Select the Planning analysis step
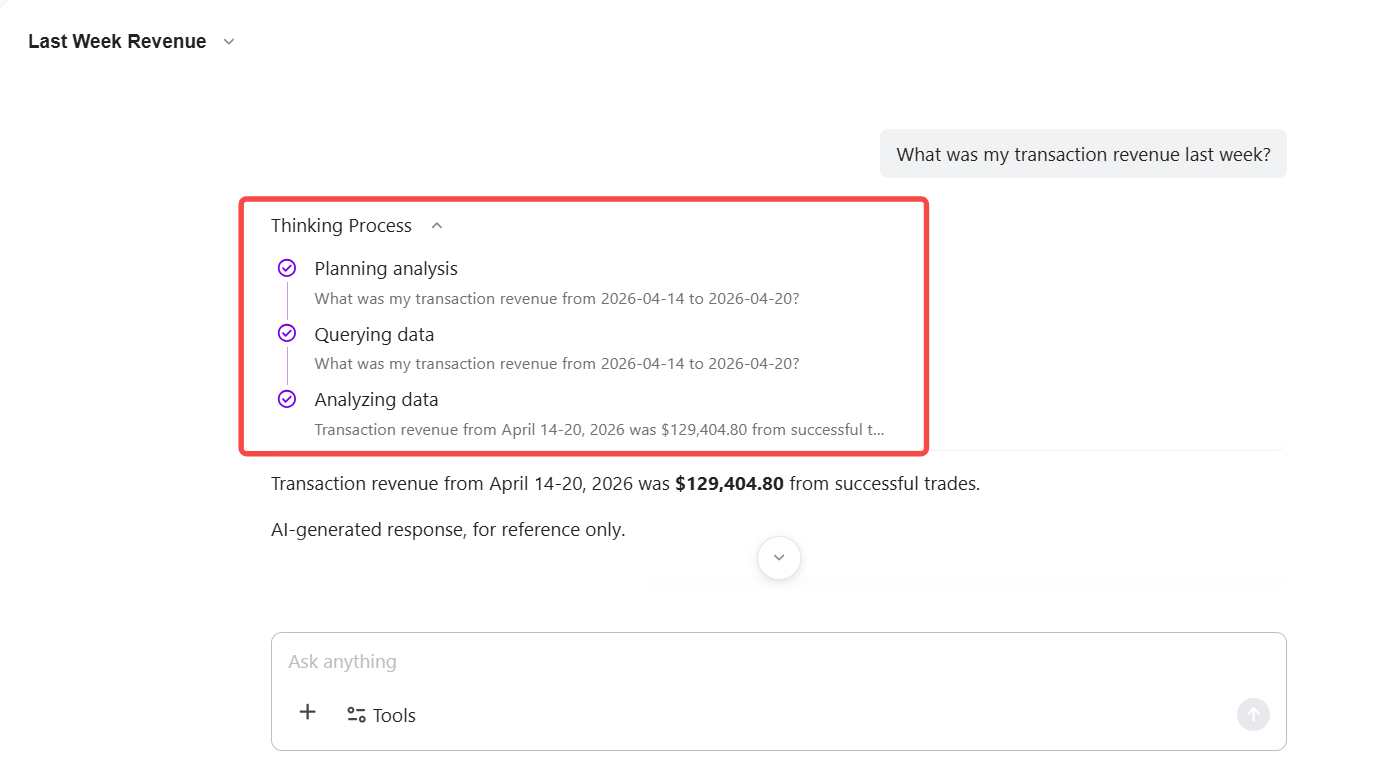 (386, 269)
